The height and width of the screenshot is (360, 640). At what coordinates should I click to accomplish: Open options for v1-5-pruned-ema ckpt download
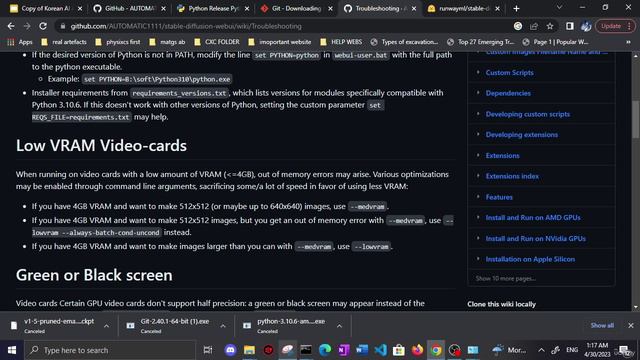point(107,326)
